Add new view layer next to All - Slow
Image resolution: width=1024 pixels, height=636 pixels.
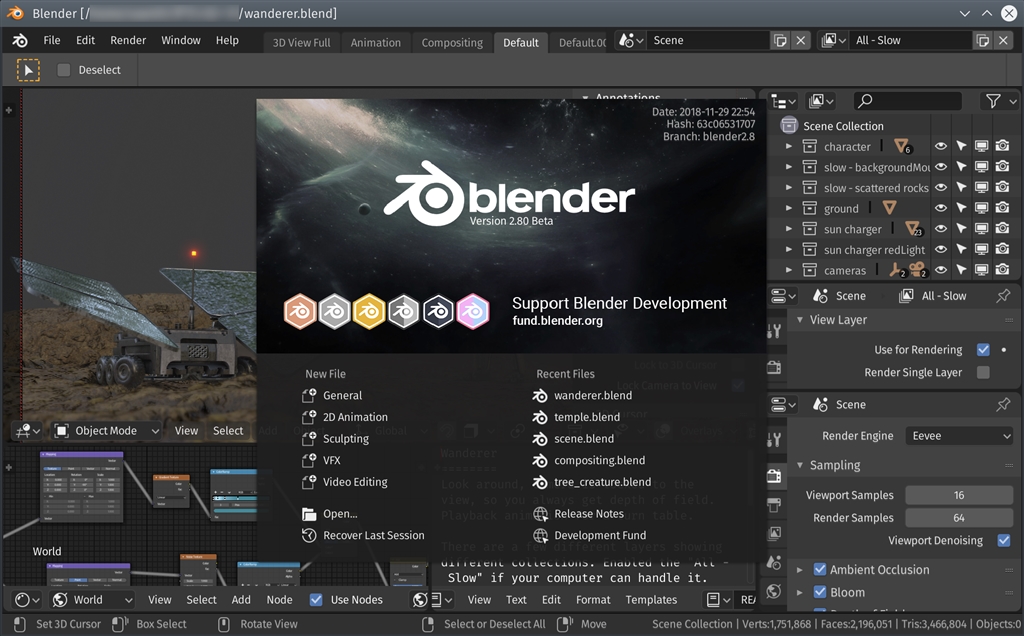click(982, 40)
